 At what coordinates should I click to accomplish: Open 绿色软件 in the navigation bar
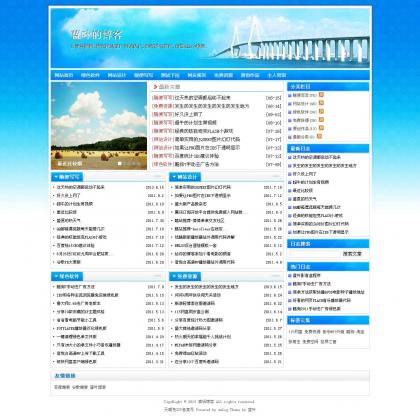pyautogui.click(x=90, y=75)
